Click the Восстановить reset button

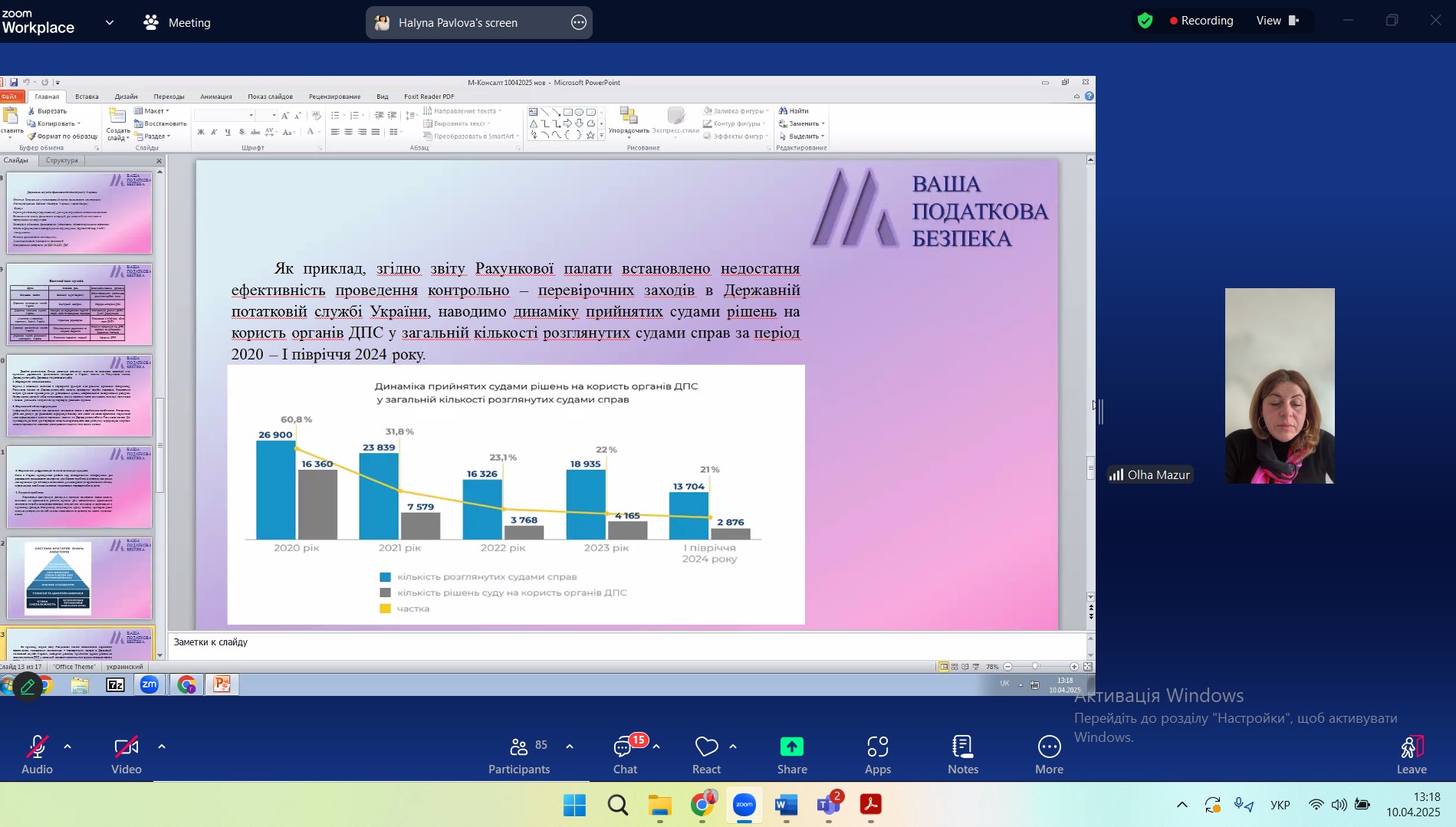pos(160,123)
